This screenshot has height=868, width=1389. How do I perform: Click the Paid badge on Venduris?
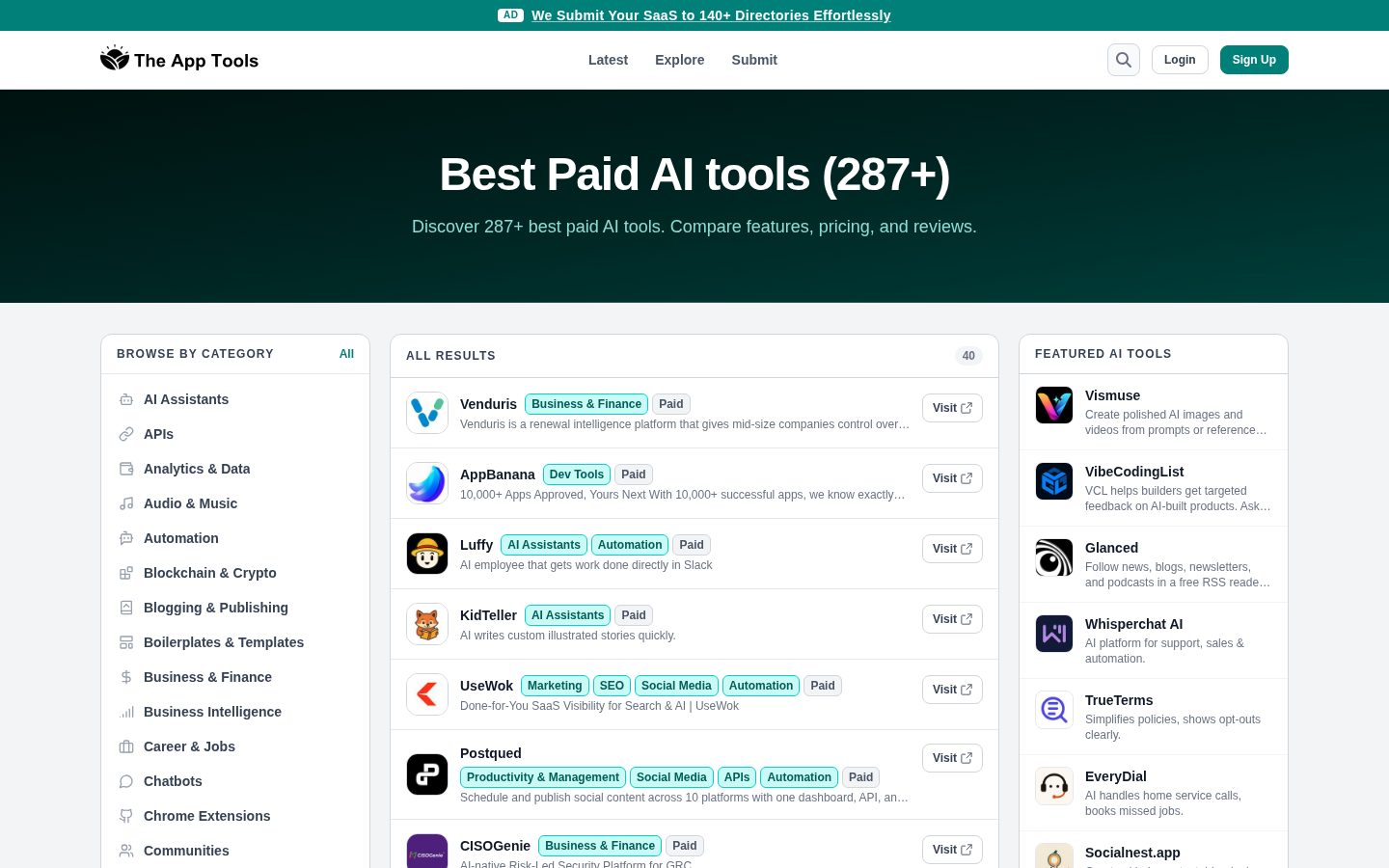[671, 404]
